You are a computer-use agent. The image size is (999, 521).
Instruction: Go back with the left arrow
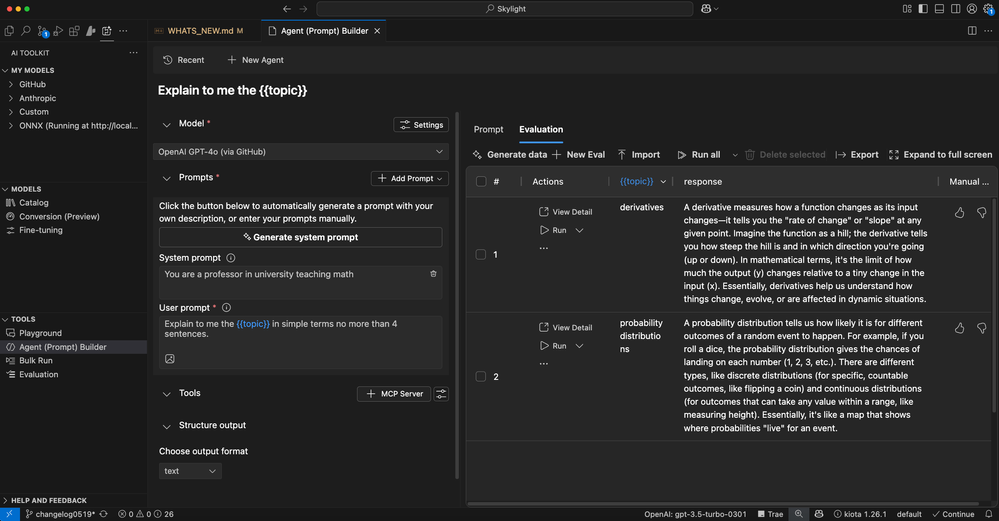click(x=287, y=9)
